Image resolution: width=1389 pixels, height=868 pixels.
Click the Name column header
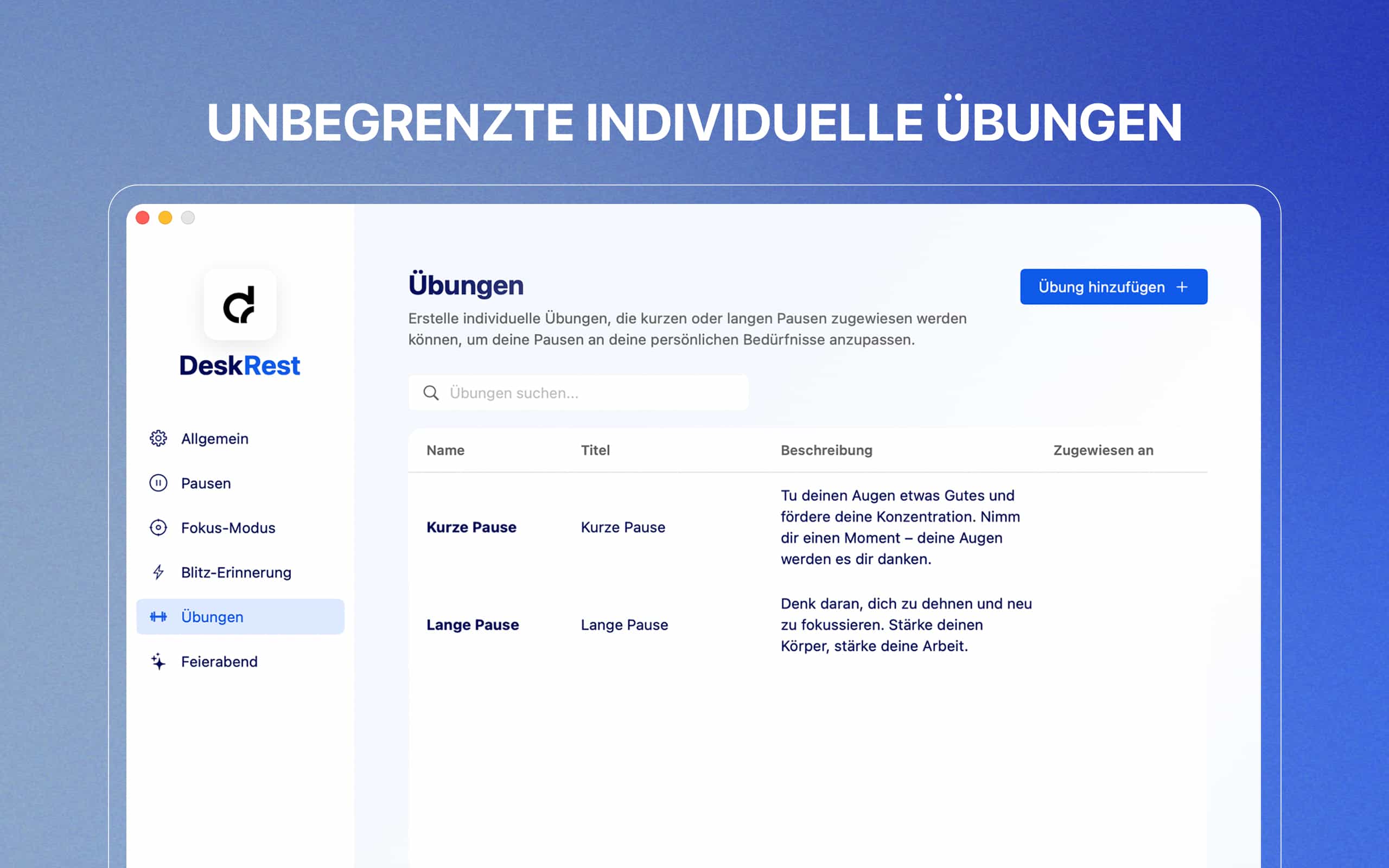pyautogui.click(x=445, y=450)
